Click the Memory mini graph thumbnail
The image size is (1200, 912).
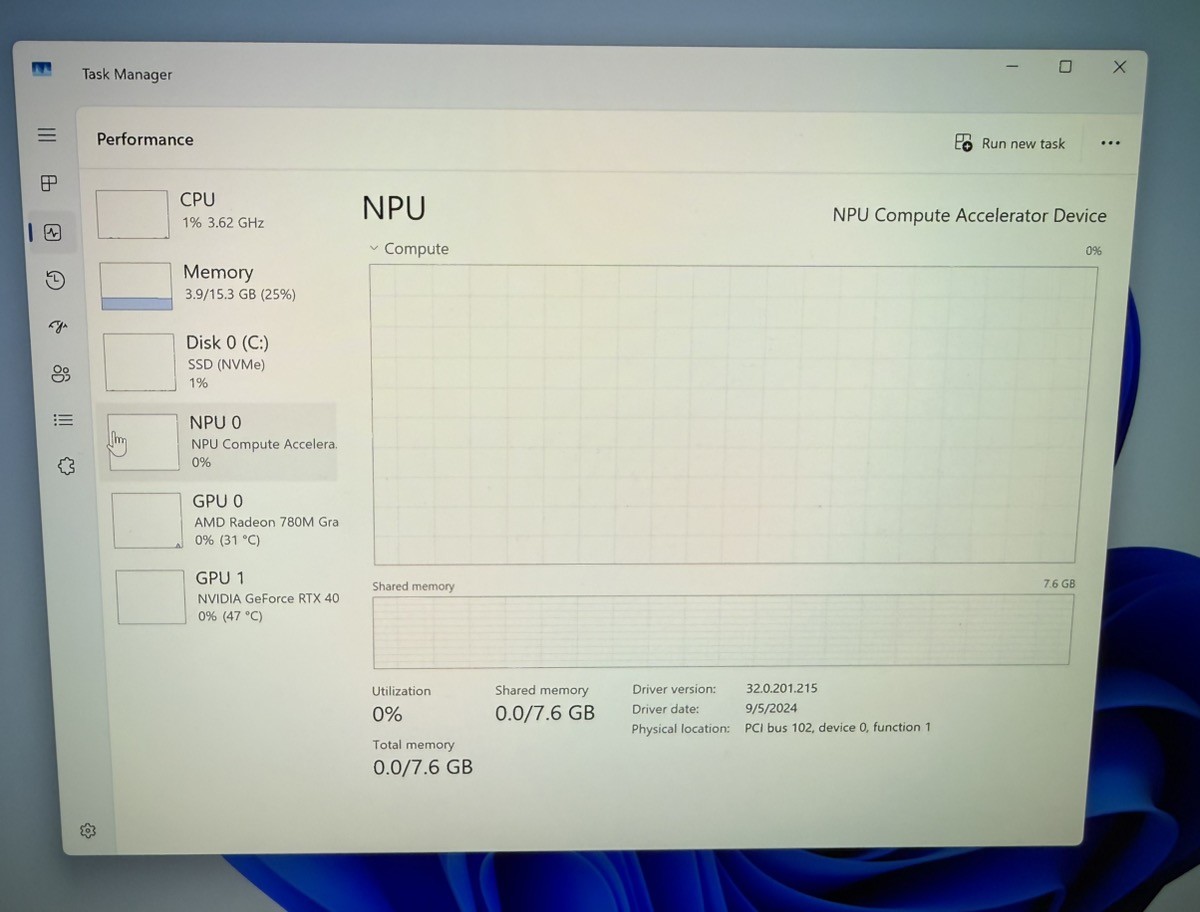(136, 286)
